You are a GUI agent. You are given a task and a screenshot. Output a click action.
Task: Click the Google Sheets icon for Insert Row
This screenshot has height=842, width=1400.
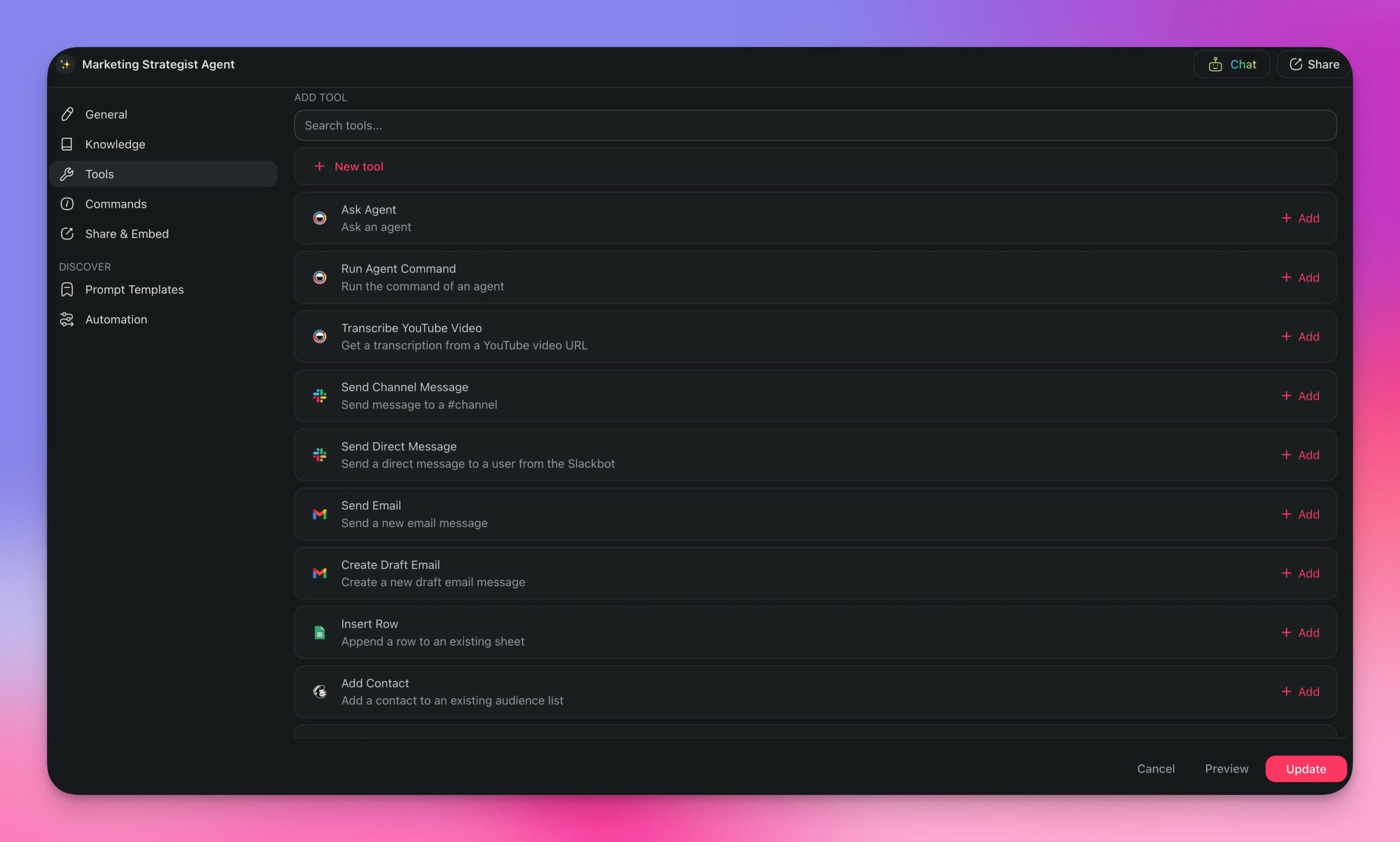pyautogui.click(x=319, y=632)
